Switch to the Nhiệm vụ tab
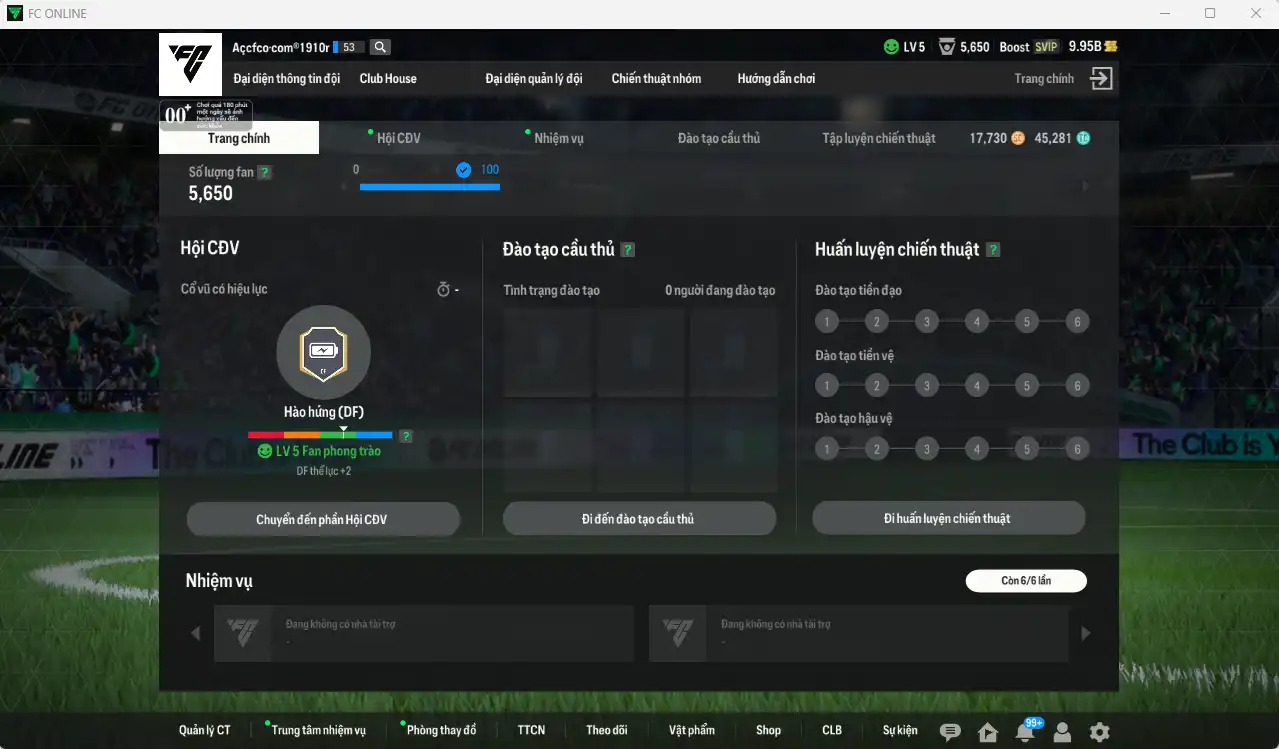The image size is (1279, 749). point(559,138)
